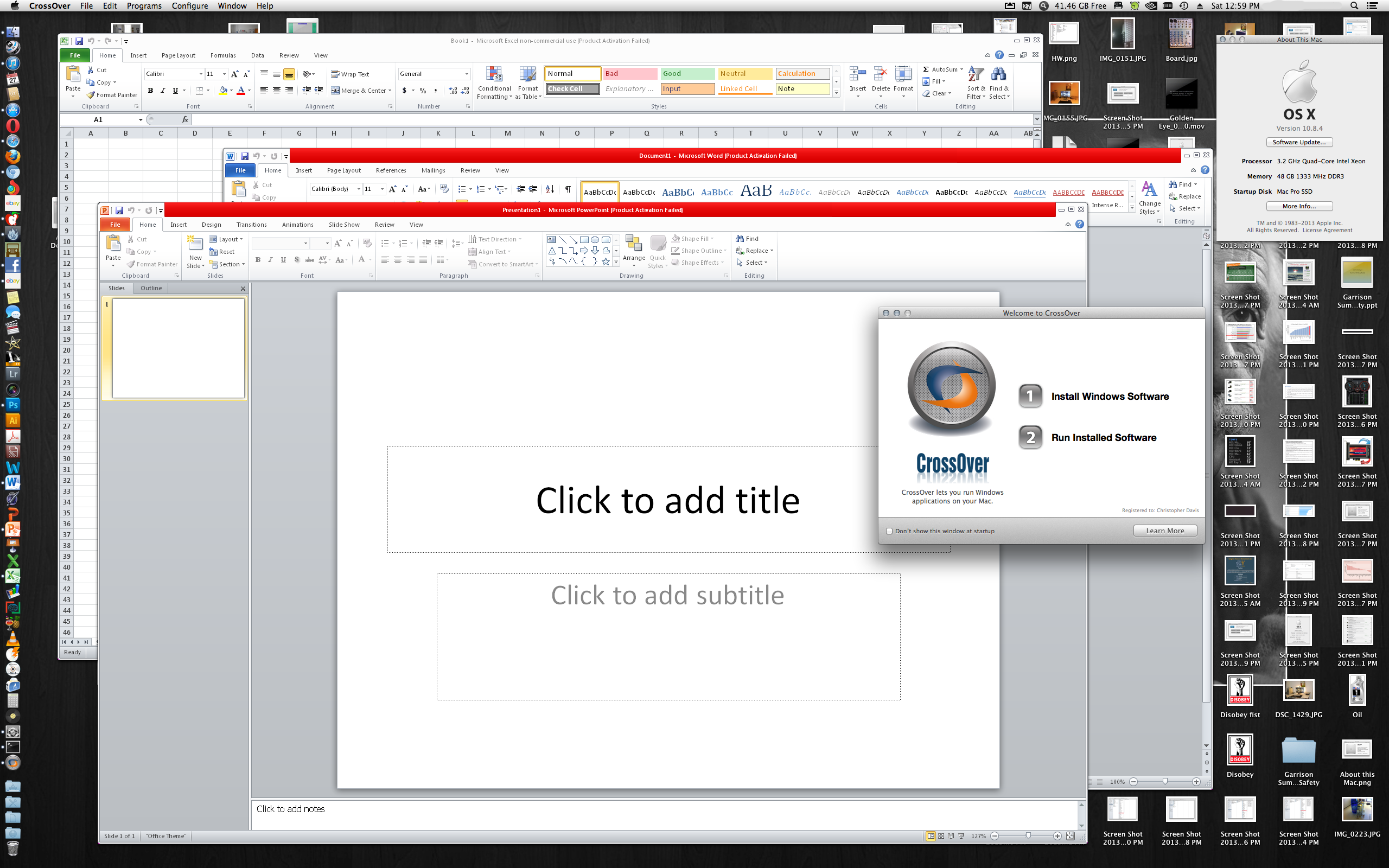Viewport: 1389px width, 868px height.
Task: Click Photoshop icon in Dock
Action: point(12,405)
